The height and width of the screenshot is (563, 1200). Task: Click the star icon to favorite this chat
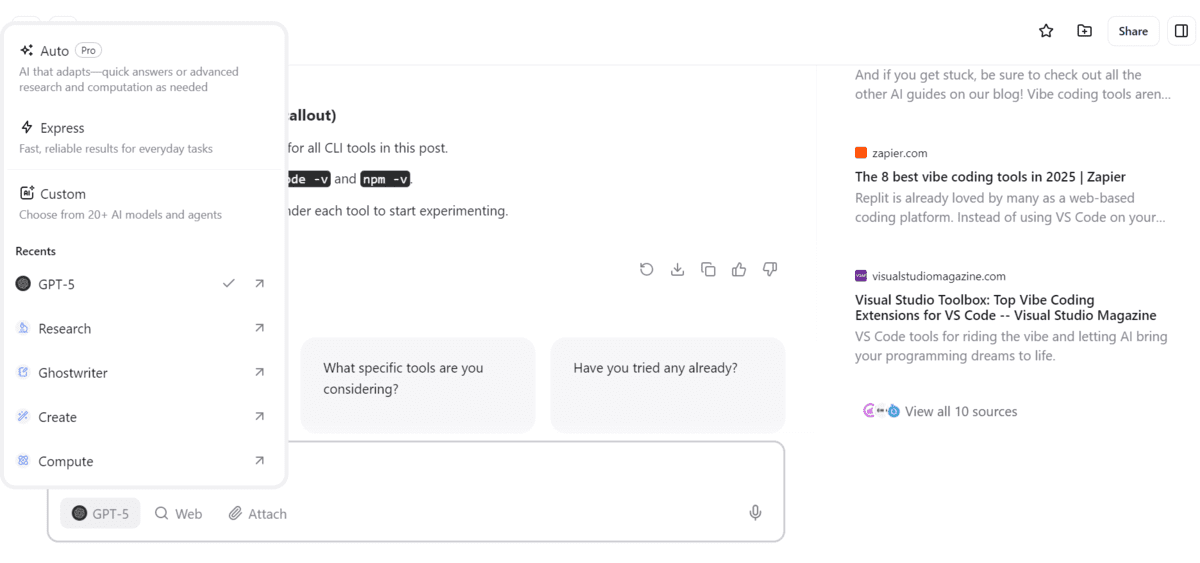coord(1046,31)
